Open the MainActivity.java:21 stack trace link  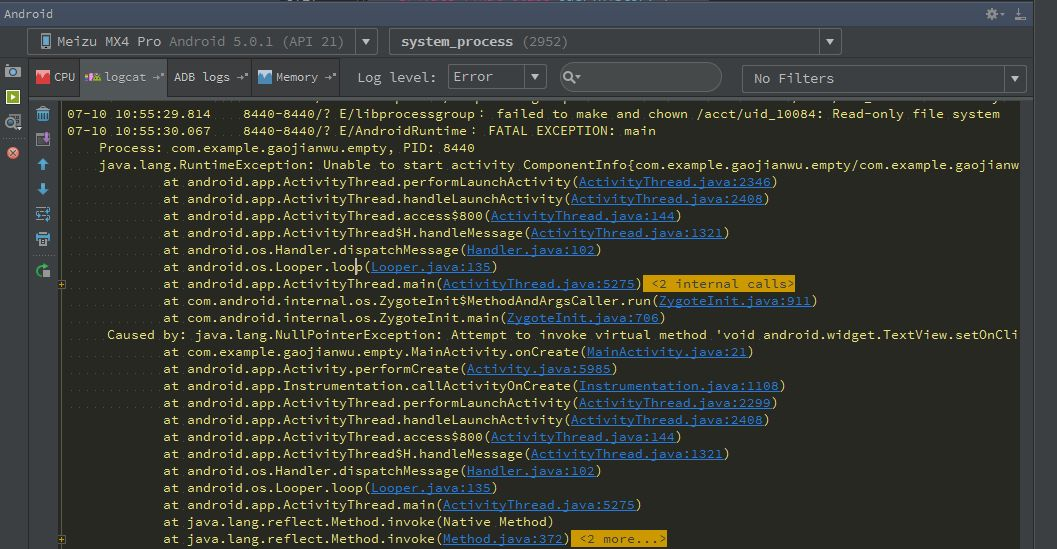point(669,352)
